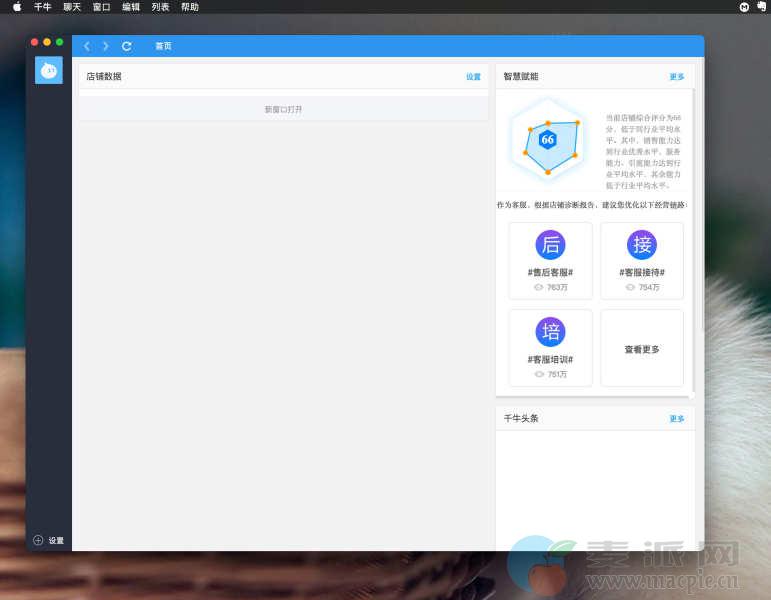Refresh the page using the reload icon
This screenshot has height=600, width=771.
126,46
